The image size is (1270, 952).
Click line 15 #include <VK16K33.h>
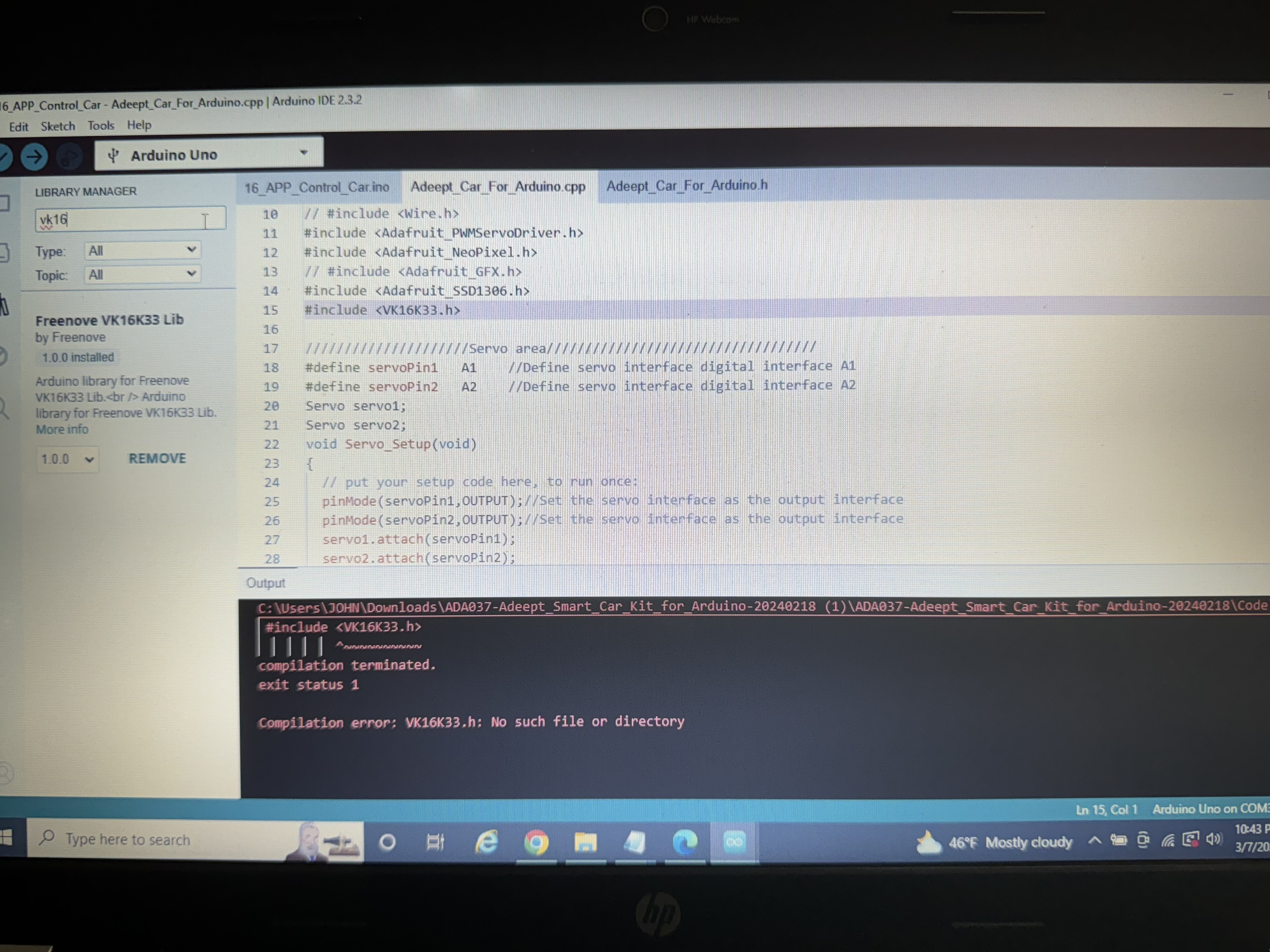pos(382,310)
